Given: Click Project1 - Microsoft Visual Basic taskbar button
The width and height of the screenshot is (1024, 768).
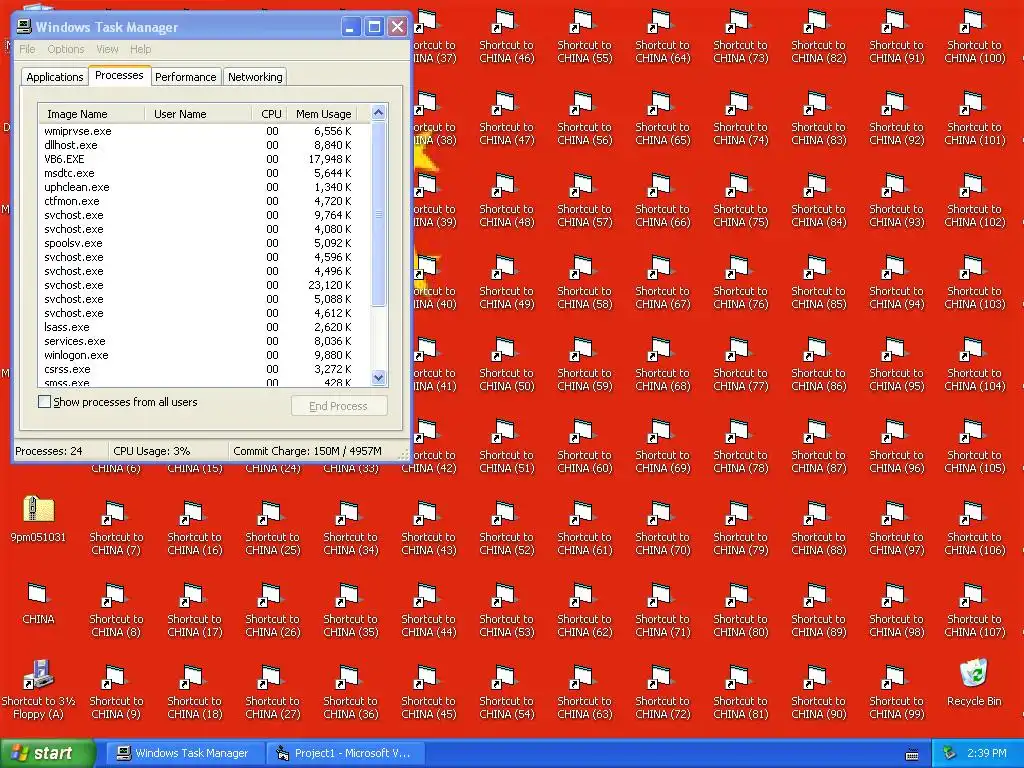Looking at the screenshot, I should [x=345, y=753].
